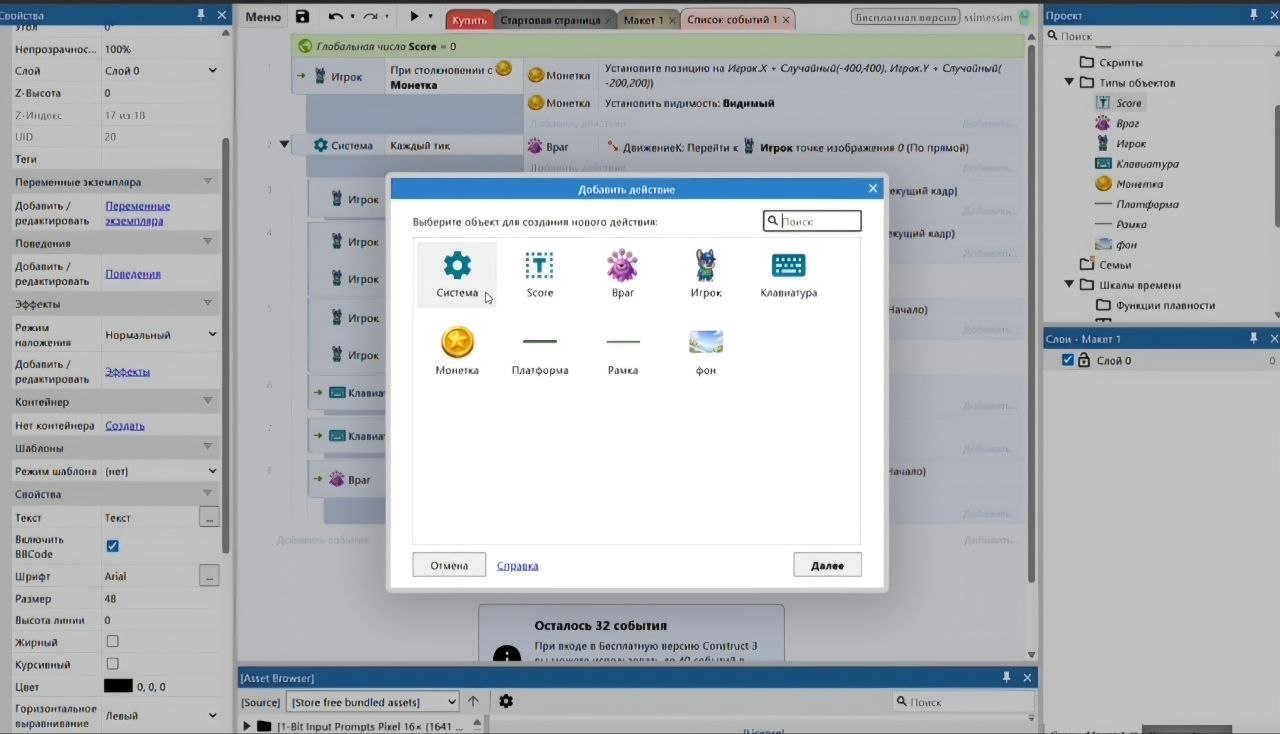Image resolution: width=1280 pixels, height=734 pixels.
Task: Expand the 1-Bit Input Prompts Pixel folder
Action: pyautogui.click(x=247, y=726)
